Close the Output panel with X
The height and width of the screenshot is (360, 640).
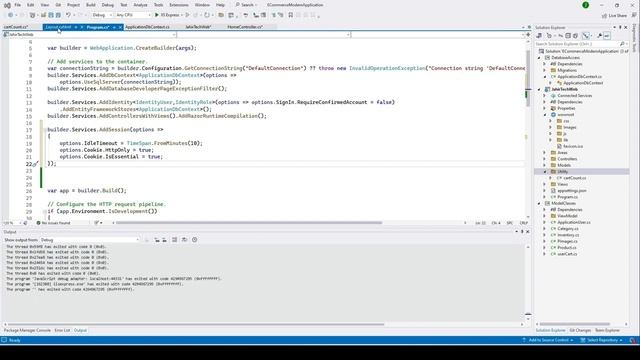tap(527, 232)
